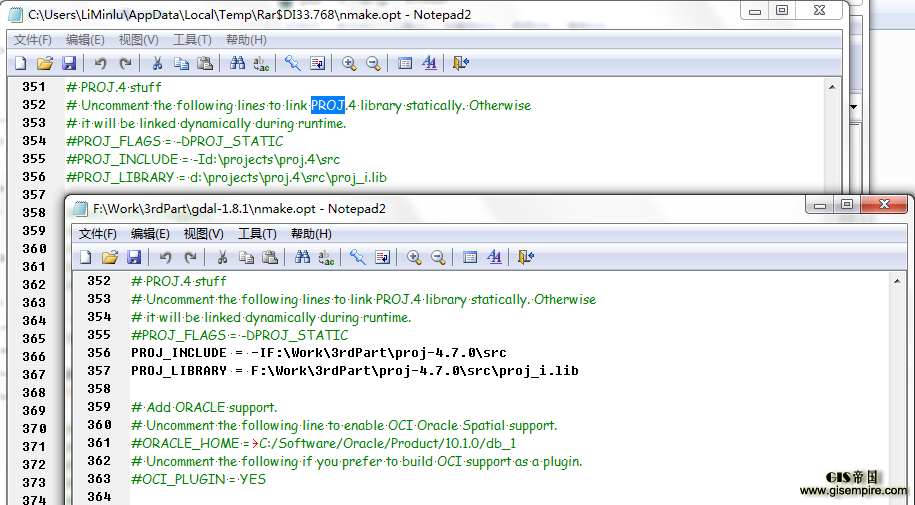This screenshot has height=505, width=915.
Task: Redo icon in the back Temp nmake.opt window
Action: point(125,63)
